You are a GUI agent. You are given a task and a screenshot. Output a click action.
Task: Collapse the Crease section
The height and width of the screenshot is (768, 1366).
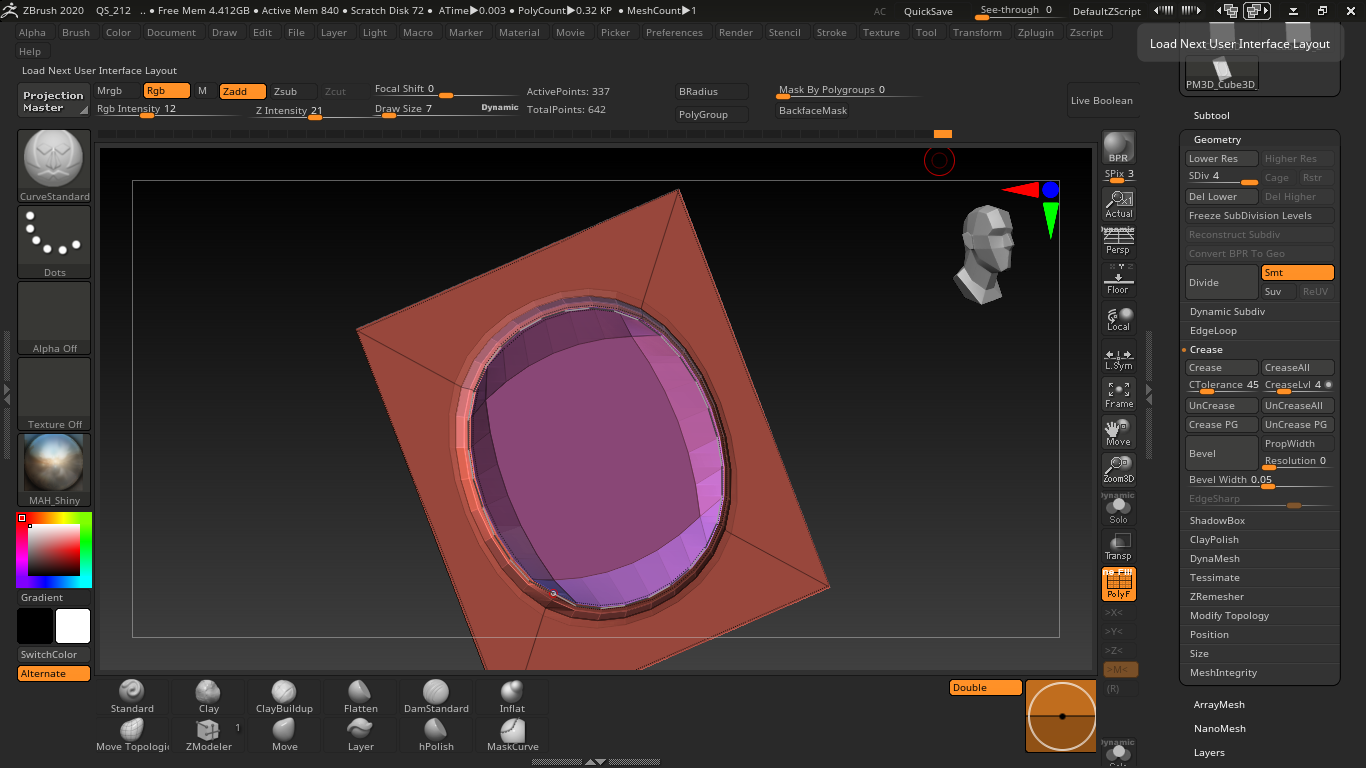(x=1206, y=350)
